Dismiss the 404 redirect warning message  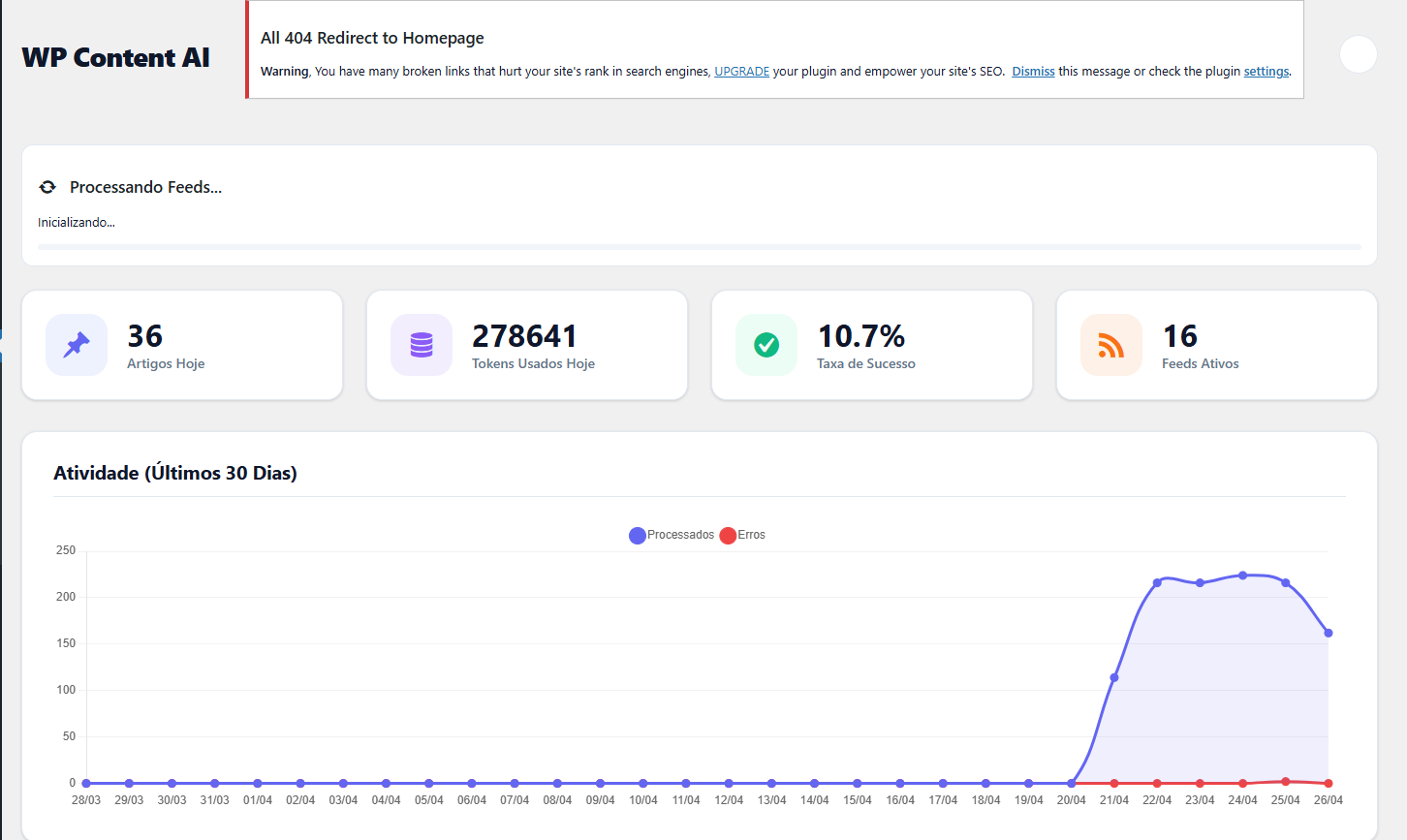pyautogui.click(x=1033, y=72)
